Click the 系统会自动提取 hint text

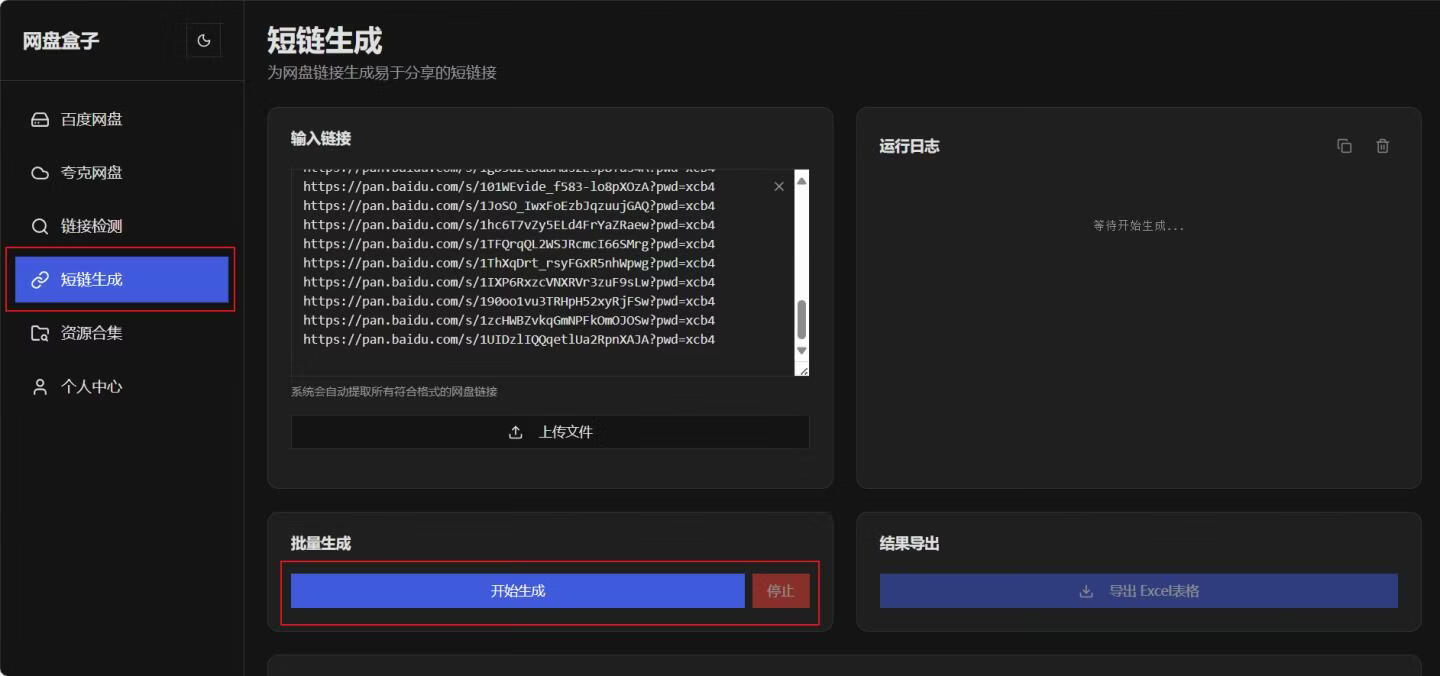coord(394,391)
